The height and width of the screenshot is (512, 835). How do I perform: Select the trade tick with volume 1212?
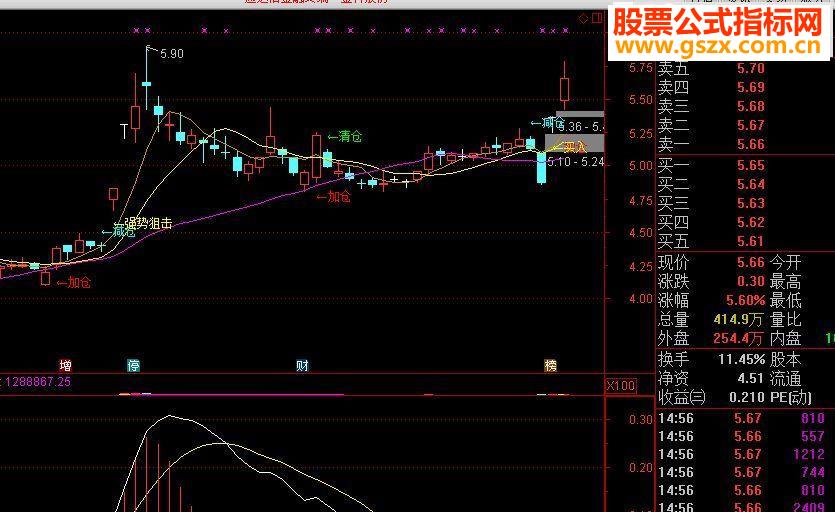point(741,454)
